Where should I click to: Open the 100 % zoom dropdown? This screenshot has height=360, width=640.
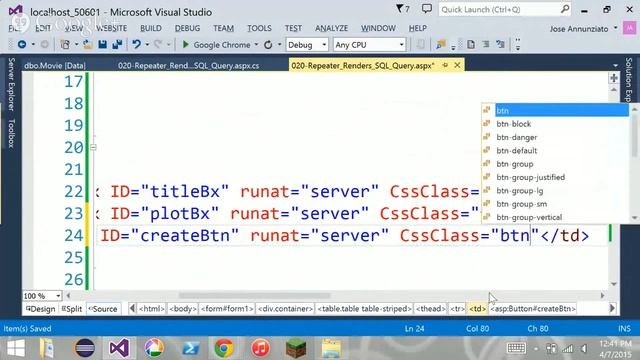pos(58,296)
